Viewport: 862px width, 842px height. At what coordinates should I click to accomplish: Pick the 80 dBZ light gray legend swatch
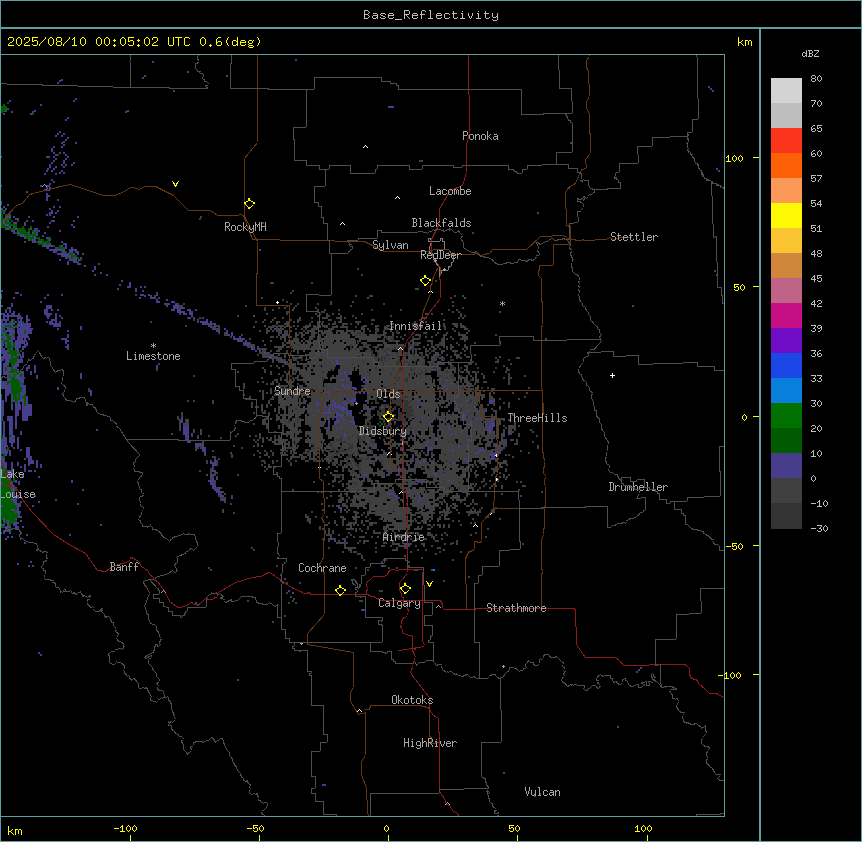pos(786,90)
